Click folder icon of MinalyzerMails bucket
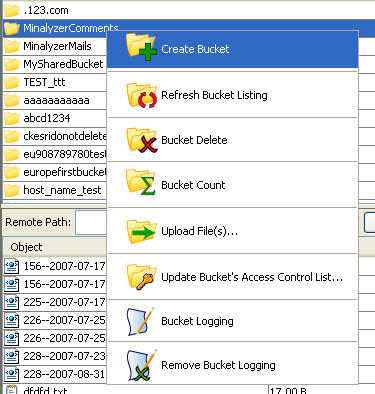The image size is (375, 394). 12,46
